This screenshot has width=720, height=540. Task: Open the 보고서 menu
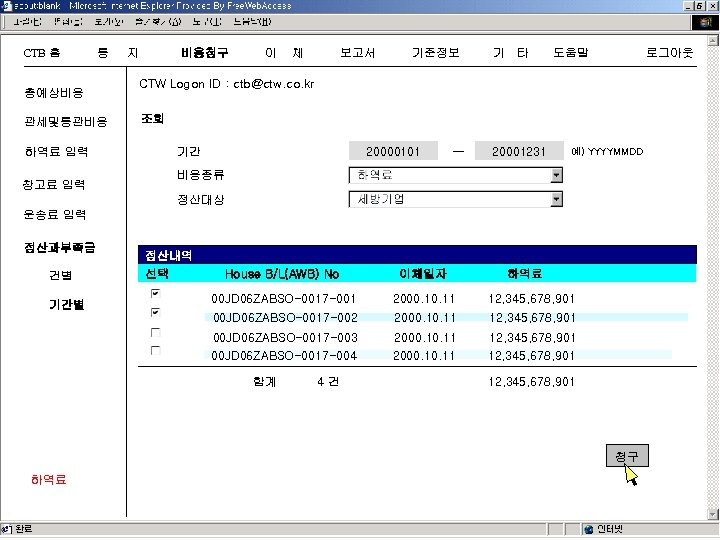click(358, 53)
